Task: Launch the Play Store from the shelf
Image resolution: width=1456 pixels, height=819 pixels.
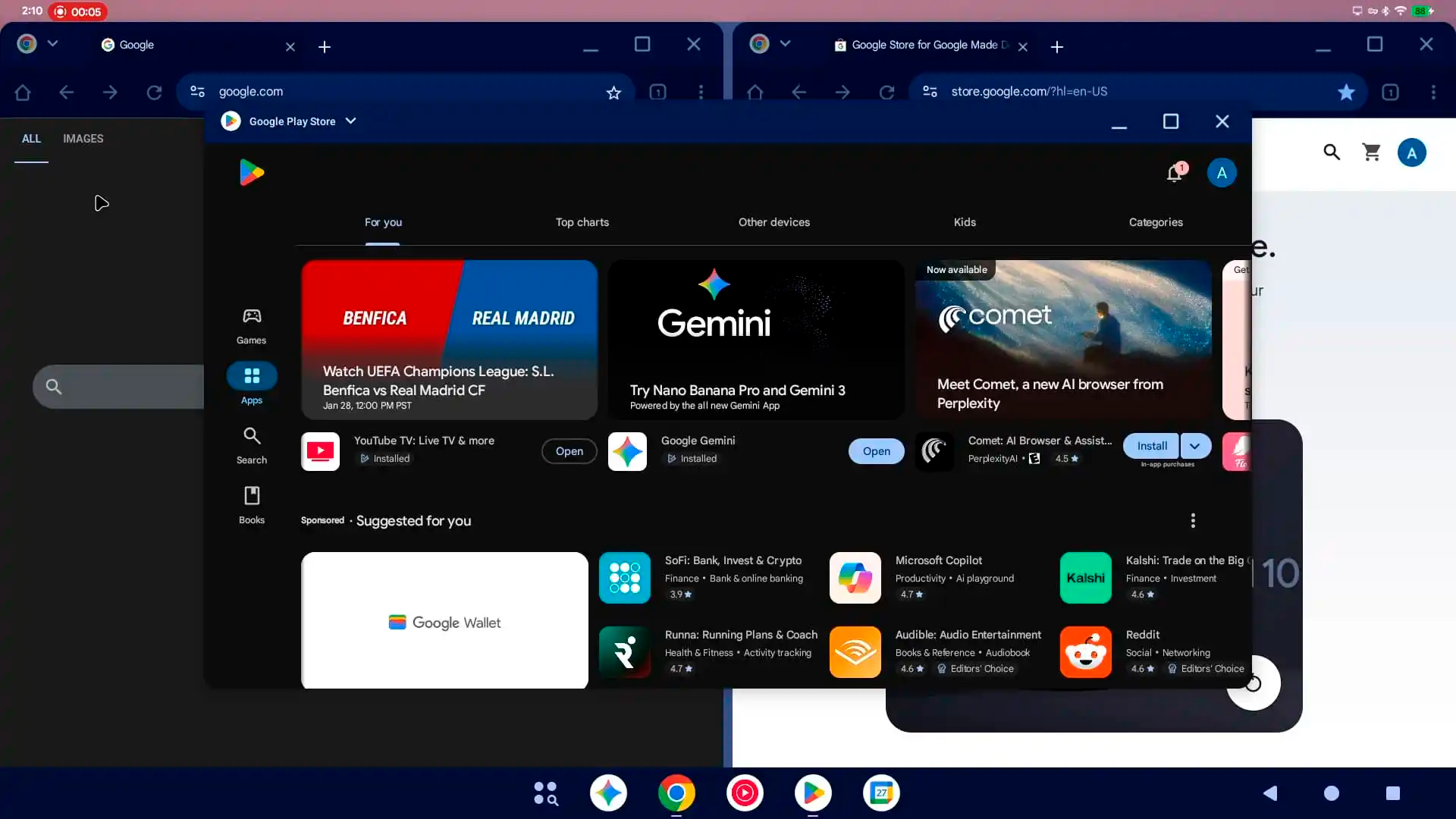Action: [x=813, y=793]
